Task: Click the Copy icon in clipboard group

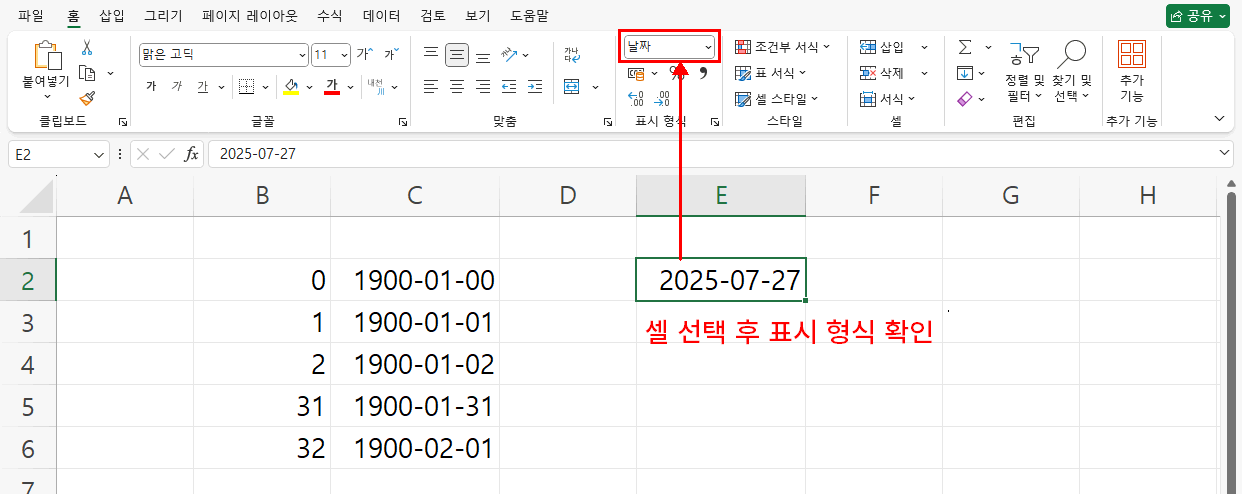Action: [87, 73]
